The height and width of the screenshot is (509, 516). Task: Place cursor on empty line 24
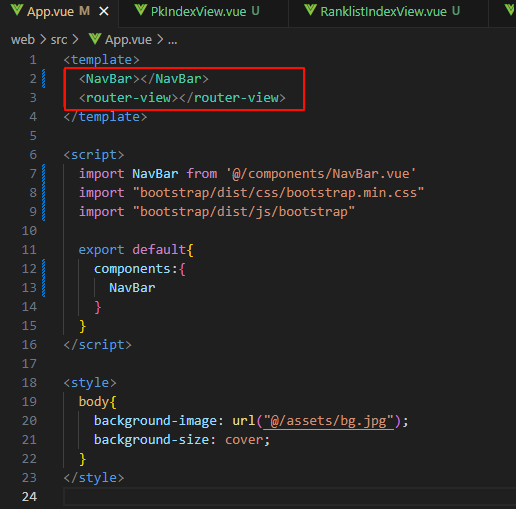pos(289,497)
